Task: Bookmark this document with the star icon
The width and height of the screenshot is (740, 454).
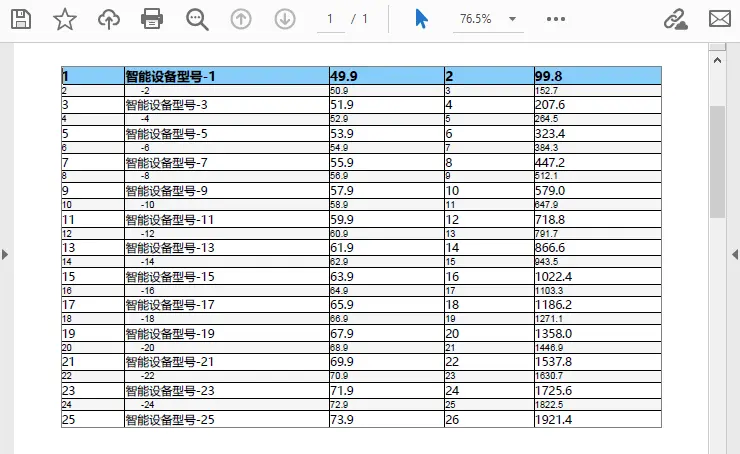Action: (x=65, y=19)
